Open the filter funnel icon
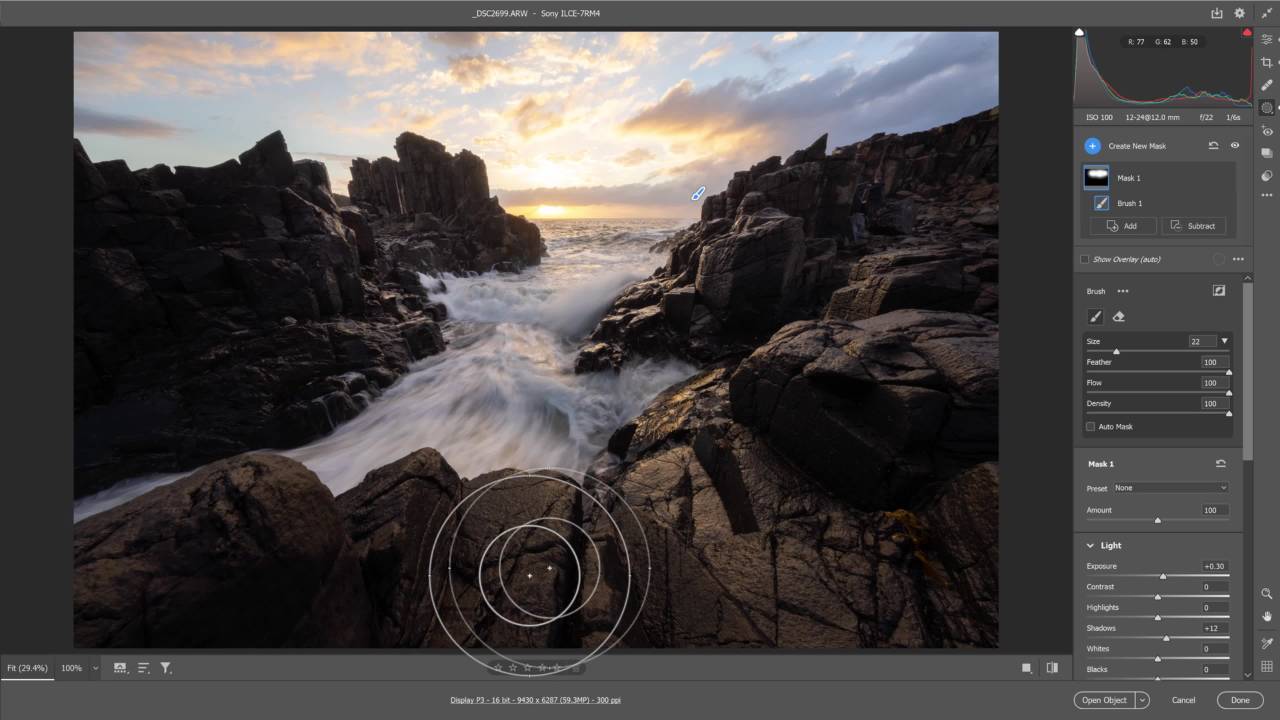 pos(166,668)
